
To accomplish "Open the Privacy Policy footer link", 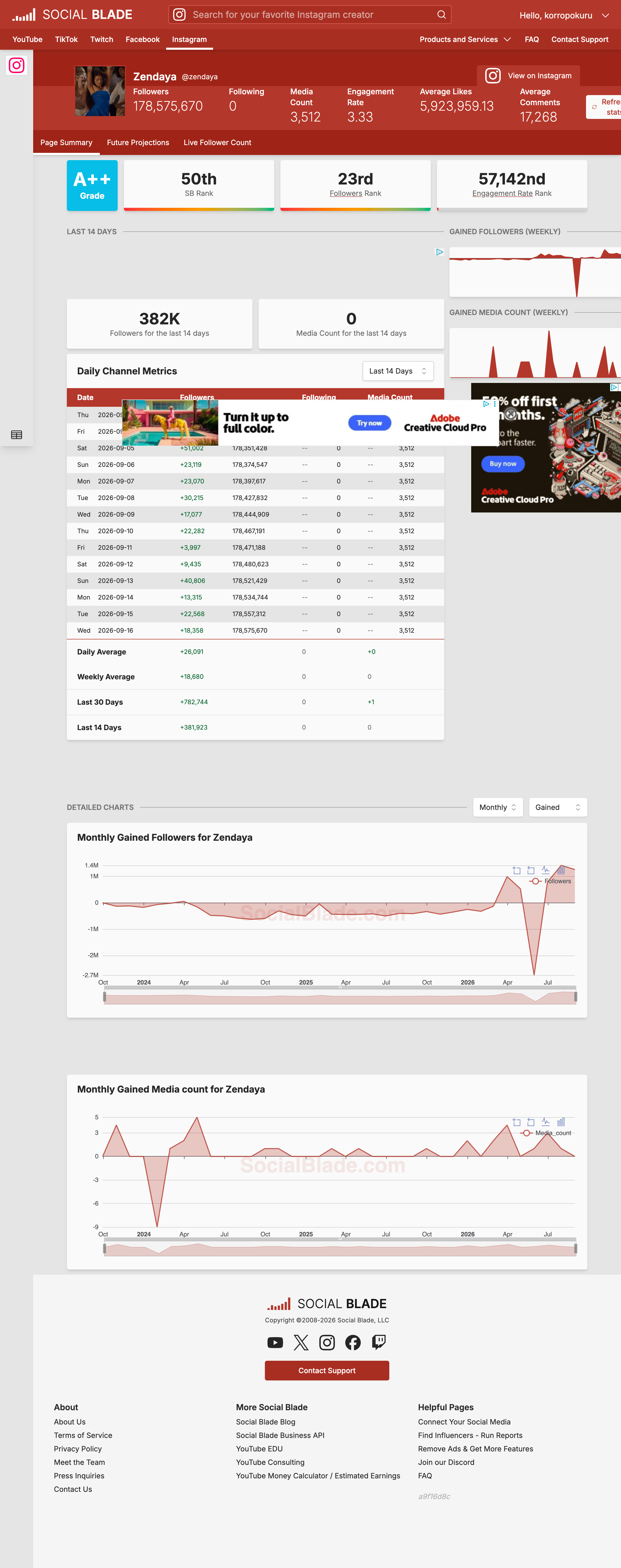I will pos(78,1449).
